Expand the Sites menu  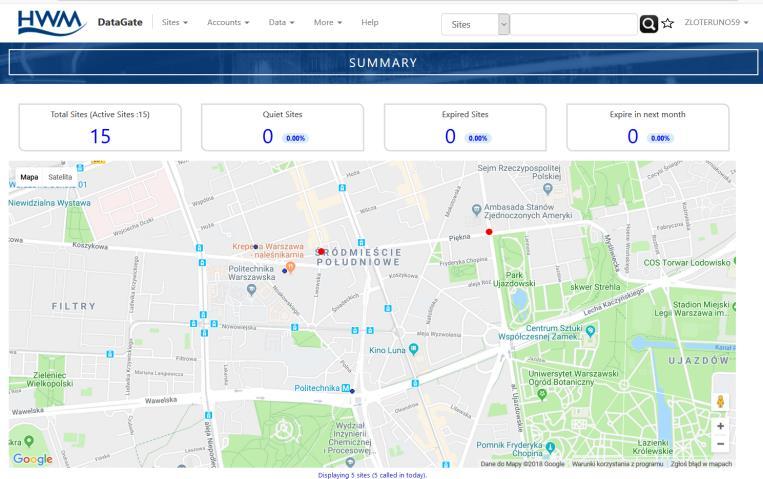pos(175,22)
